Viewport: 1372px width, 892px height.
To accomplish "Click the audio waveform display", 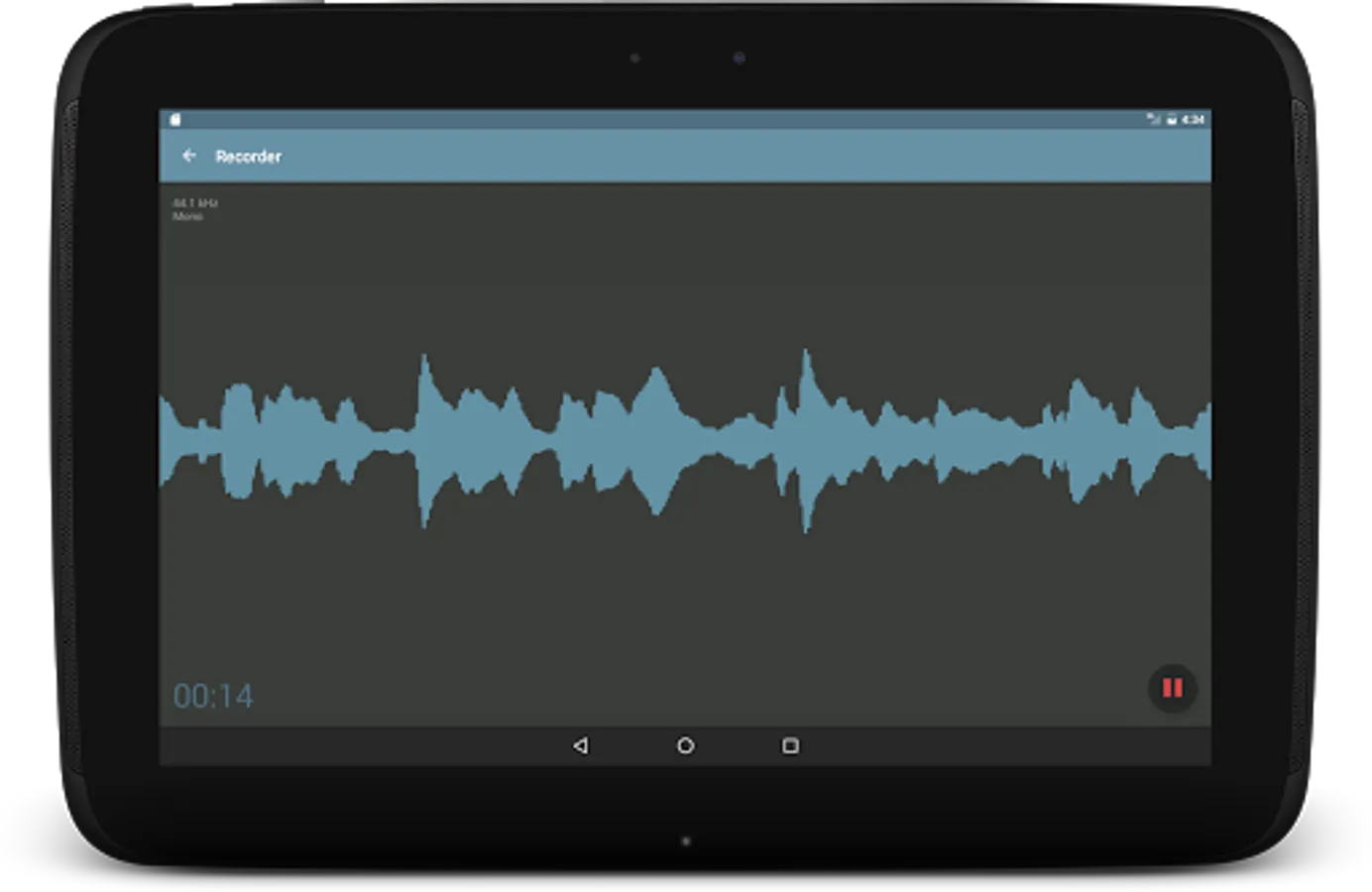I will tap(685, 440).
